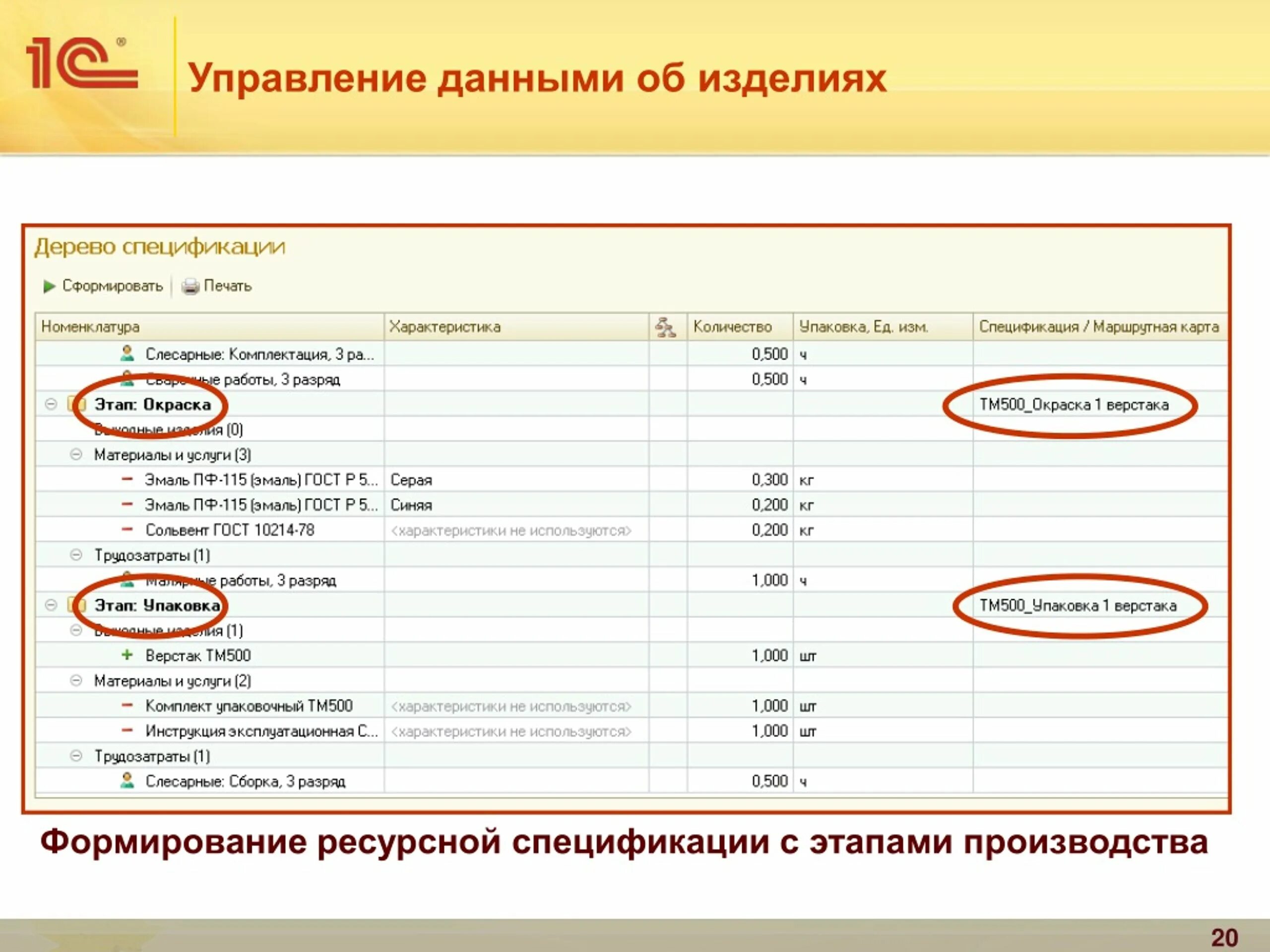Select the Этап: Упаковка tree row
Image resolution: width=1270 pixels, height=952 pixels.
tap(632, 605)
